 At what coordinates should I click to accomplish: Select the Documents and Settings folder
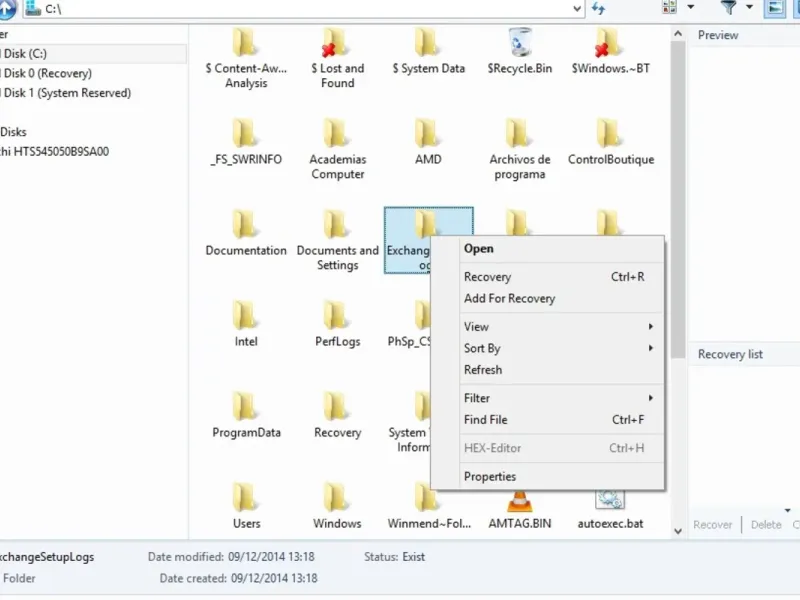pyautogui.click(x=337, y=240)
